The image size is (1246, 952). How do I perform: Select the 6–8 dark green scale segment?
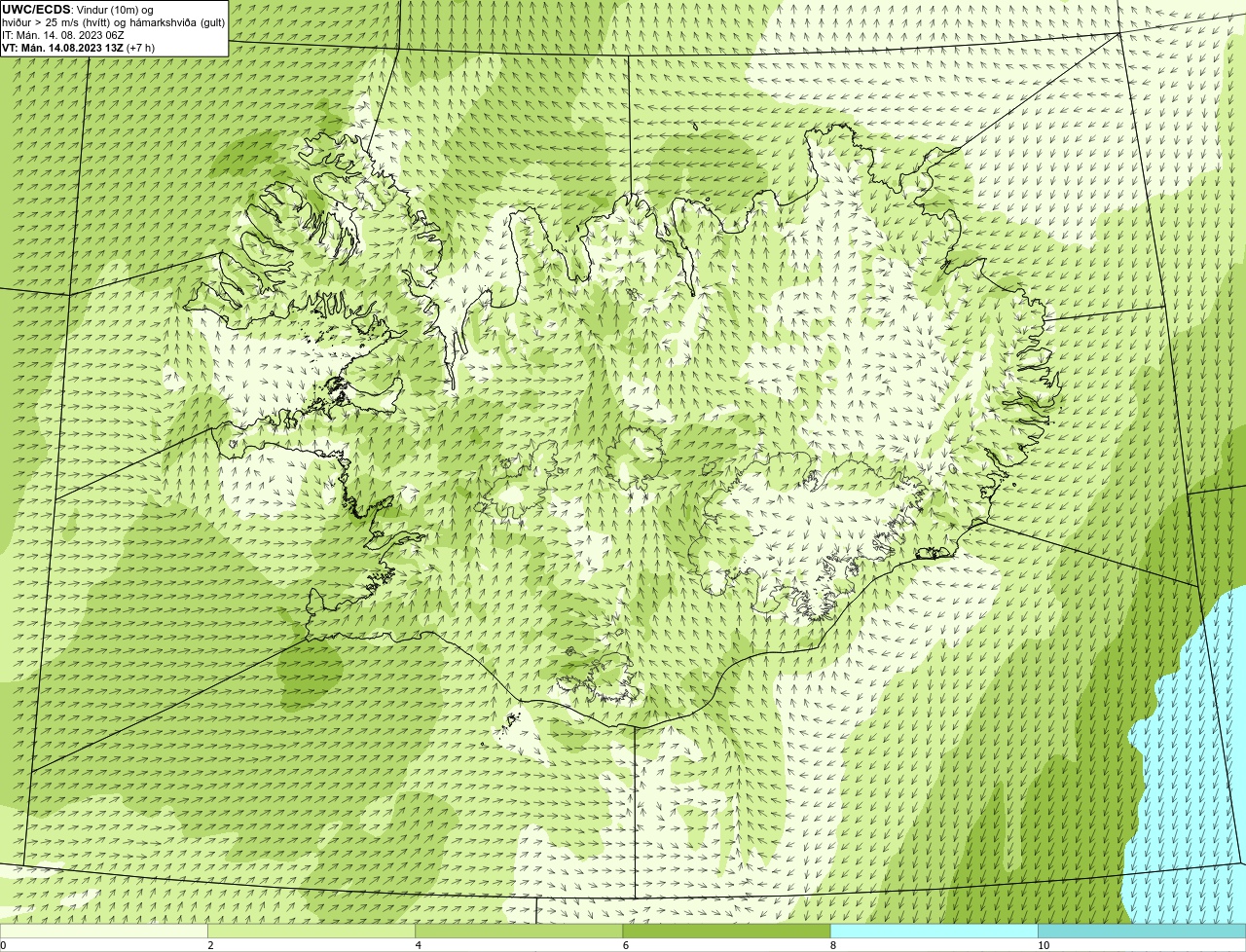(x=727, y=932)
